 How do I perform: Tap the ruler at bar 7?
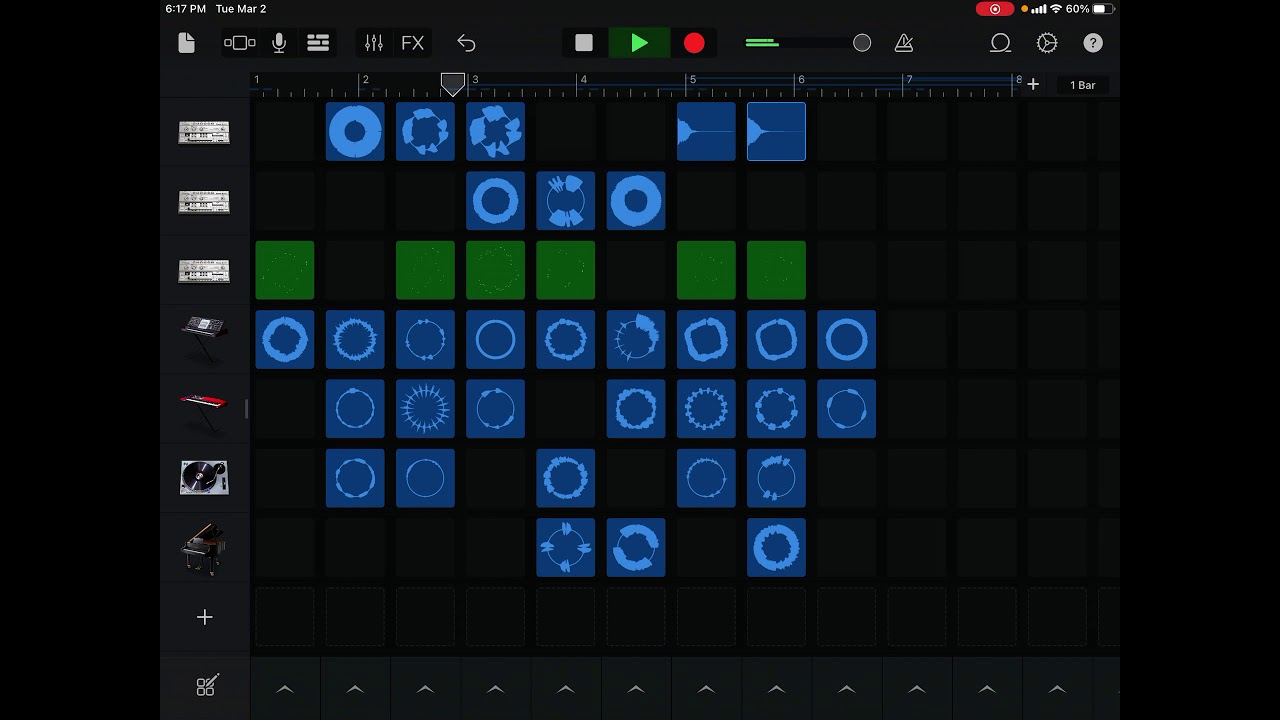[x=909, y=80]
